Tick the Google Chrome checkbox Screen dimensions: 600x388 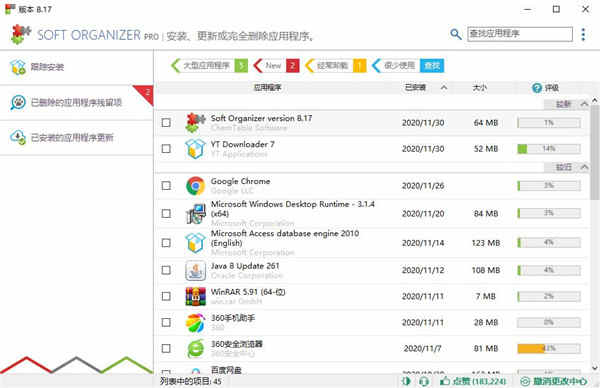click(x=166, y=186)
